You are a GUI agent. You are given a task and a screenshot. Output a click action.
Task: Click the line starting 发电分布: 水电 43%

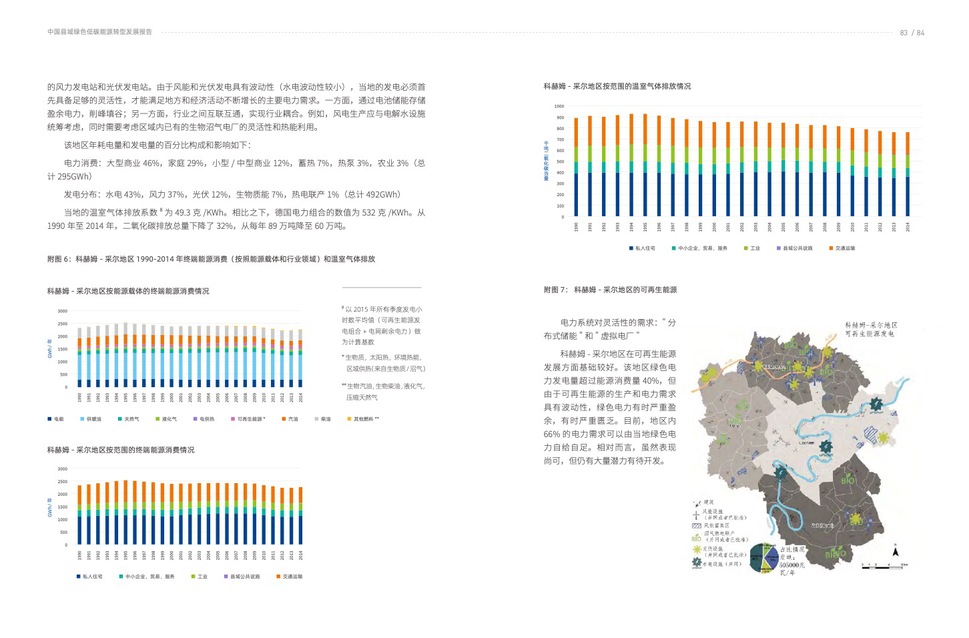pyautogui.click(x=232, y=194)
